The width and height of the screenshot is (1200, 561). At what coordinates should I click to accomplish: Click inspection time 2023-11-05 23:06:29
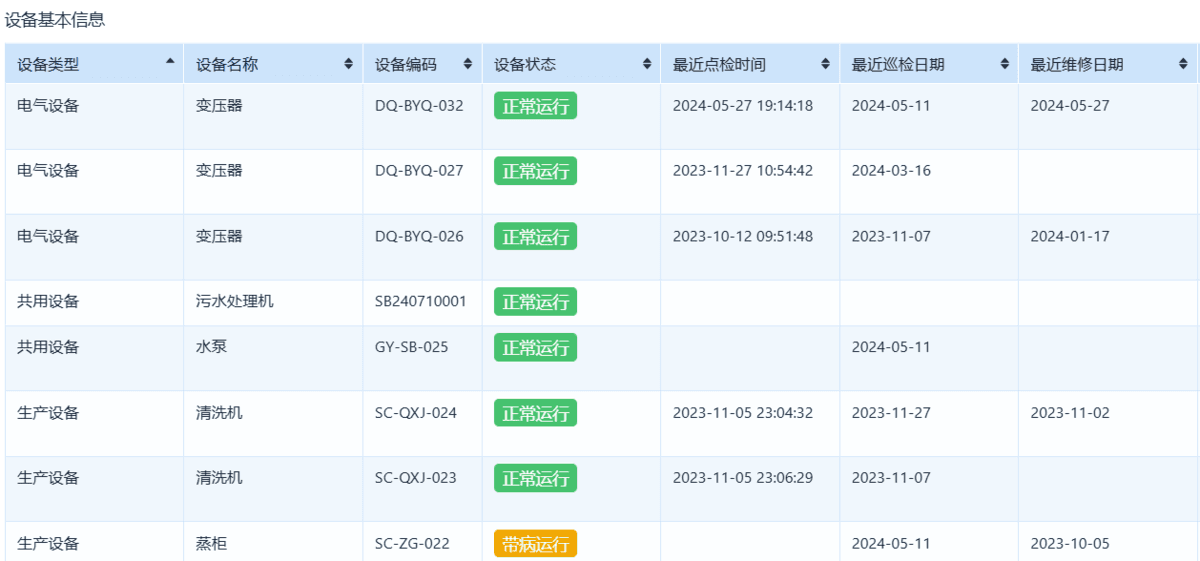tap(743, 477)
